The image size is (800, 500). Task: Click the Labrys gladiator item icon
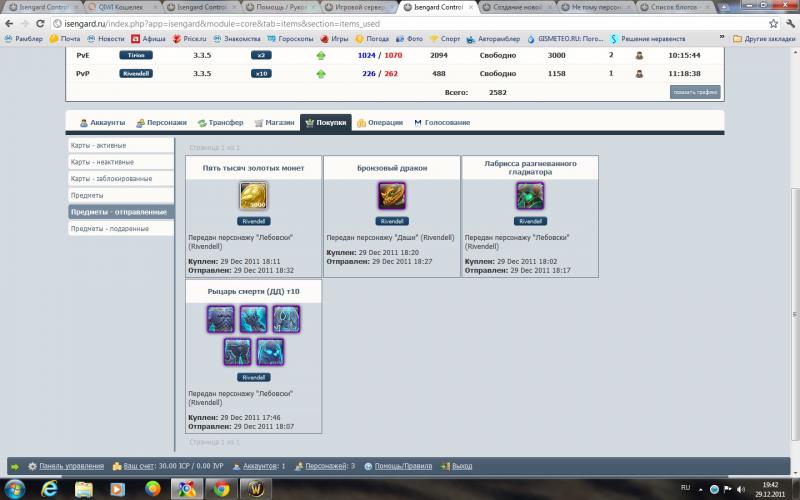pos(530,196)
